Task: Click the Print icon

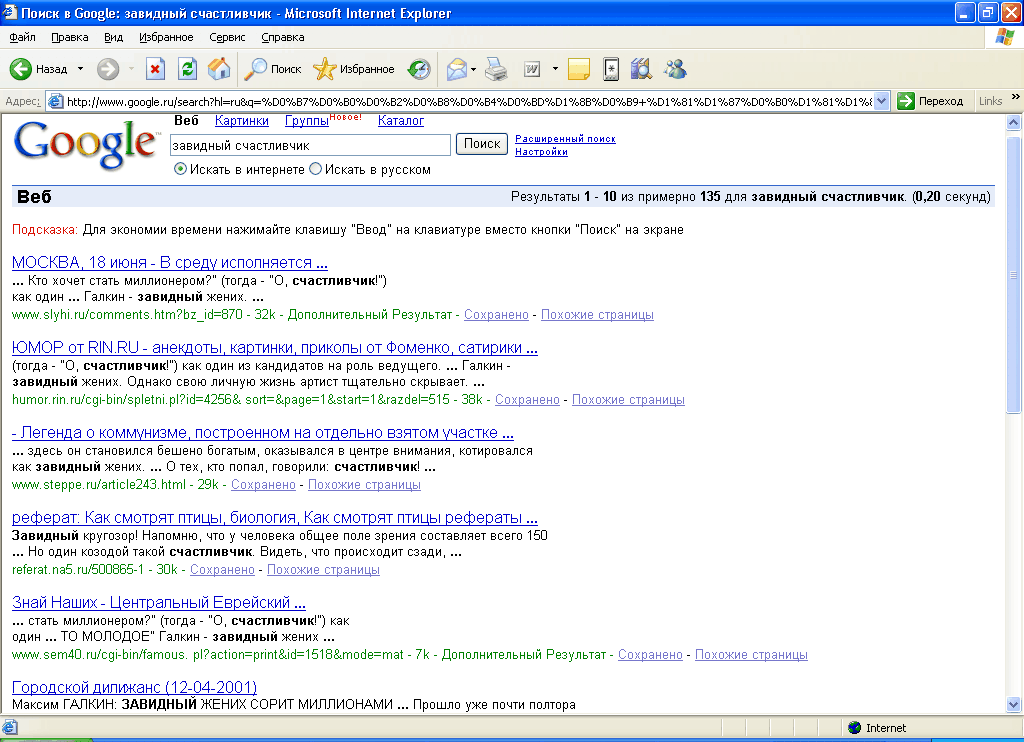Action: (496, 69)
